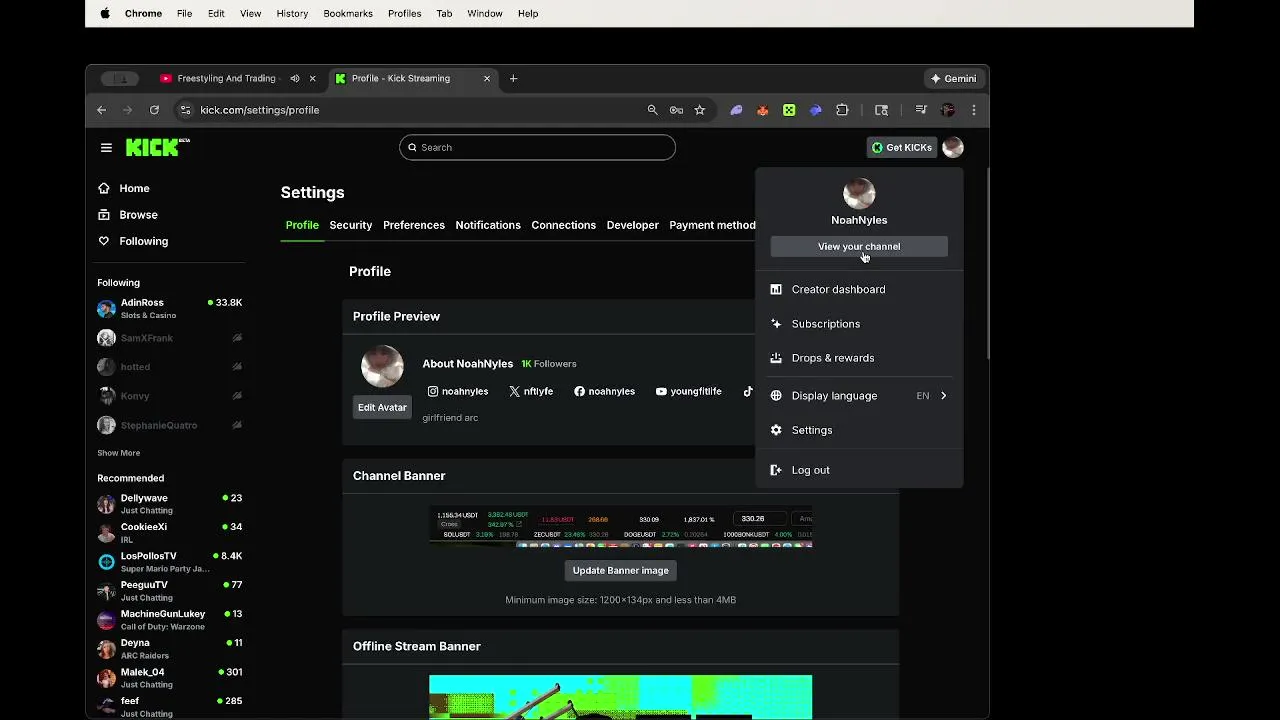
Task: Click the Home icon in sidebar
Action: (104, 188)
